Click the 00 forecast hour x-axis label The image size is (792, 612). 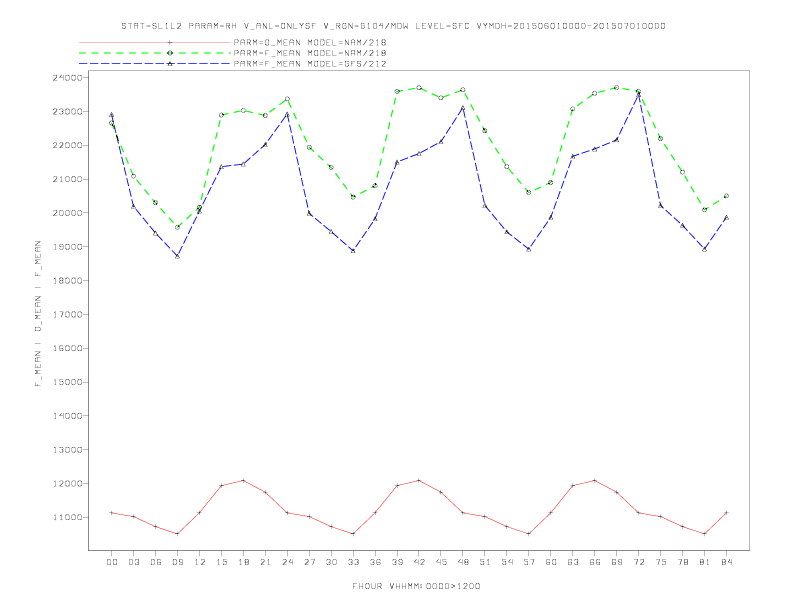[x=112, y=562]
